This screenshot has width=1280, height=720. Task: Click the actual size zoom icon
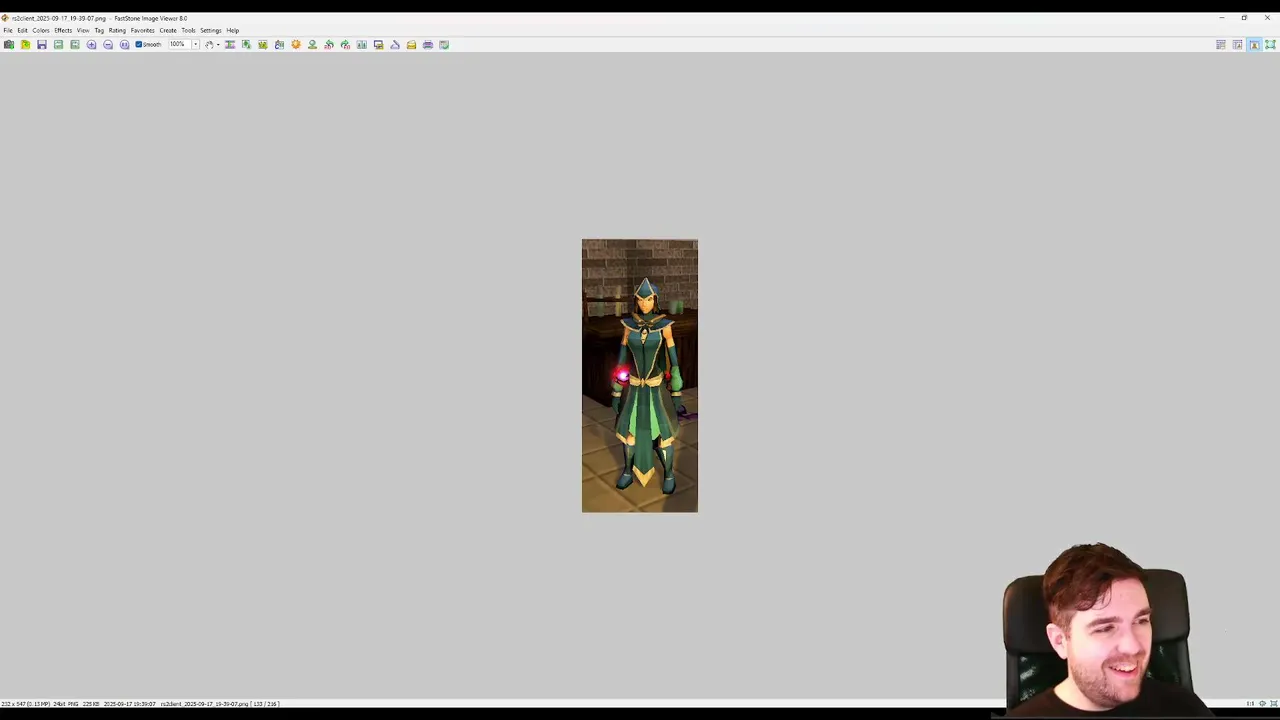pyautogui.click(x=124, y=44)
